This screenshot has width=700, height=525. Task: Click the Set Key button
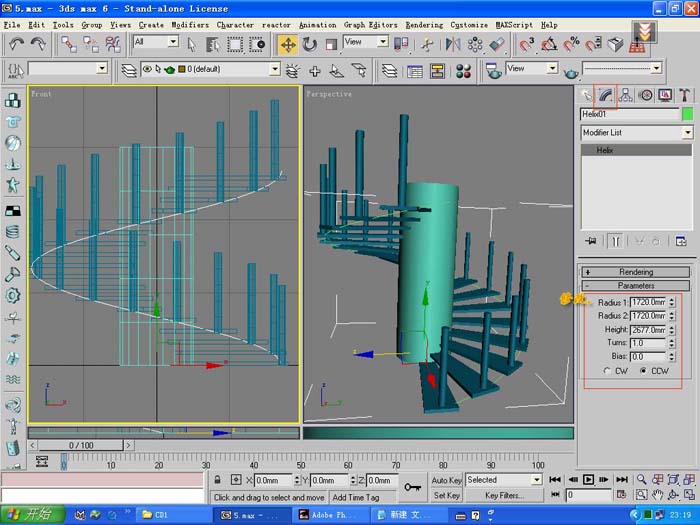coord(446,495)
